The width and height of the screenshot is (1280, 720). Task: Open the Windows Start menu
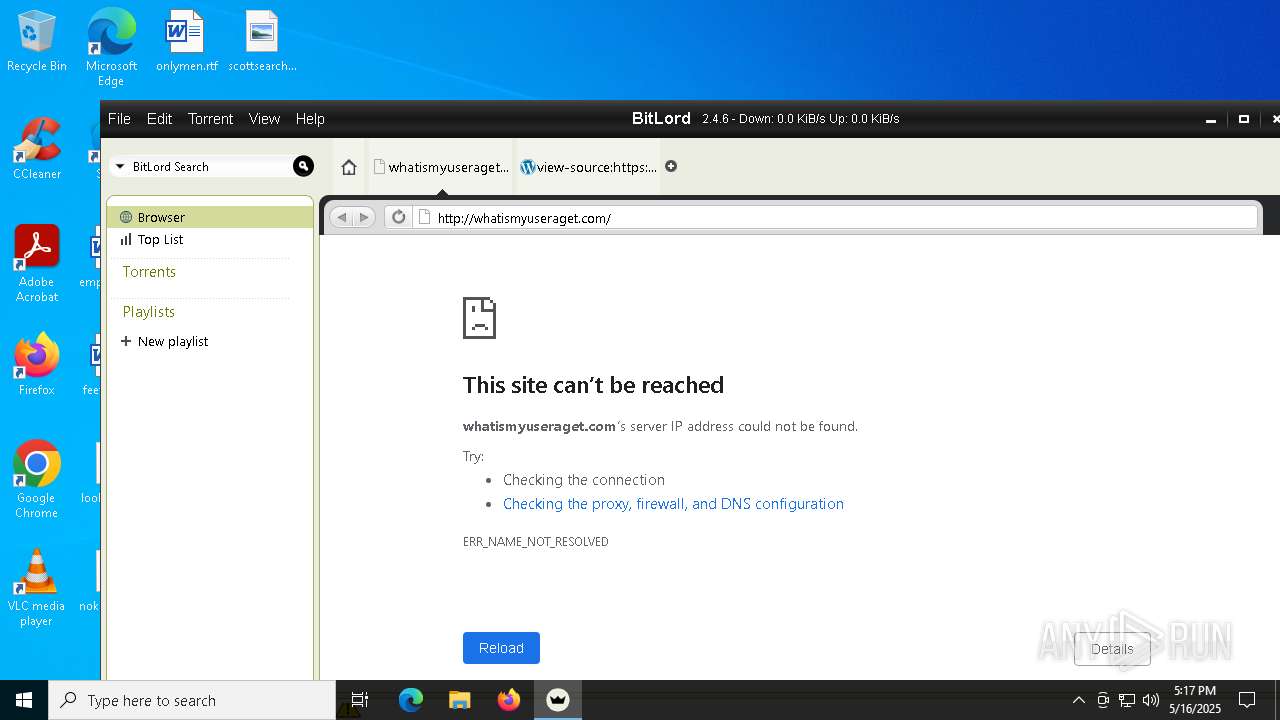point(24,700)
